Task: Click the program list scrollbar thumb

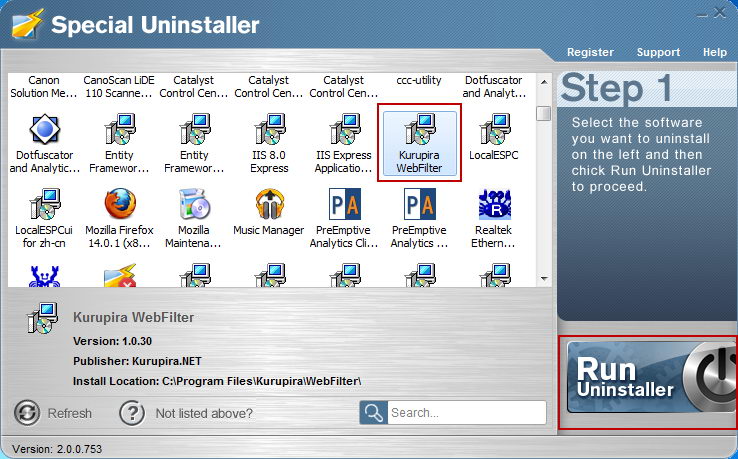Action: [544, 113]
